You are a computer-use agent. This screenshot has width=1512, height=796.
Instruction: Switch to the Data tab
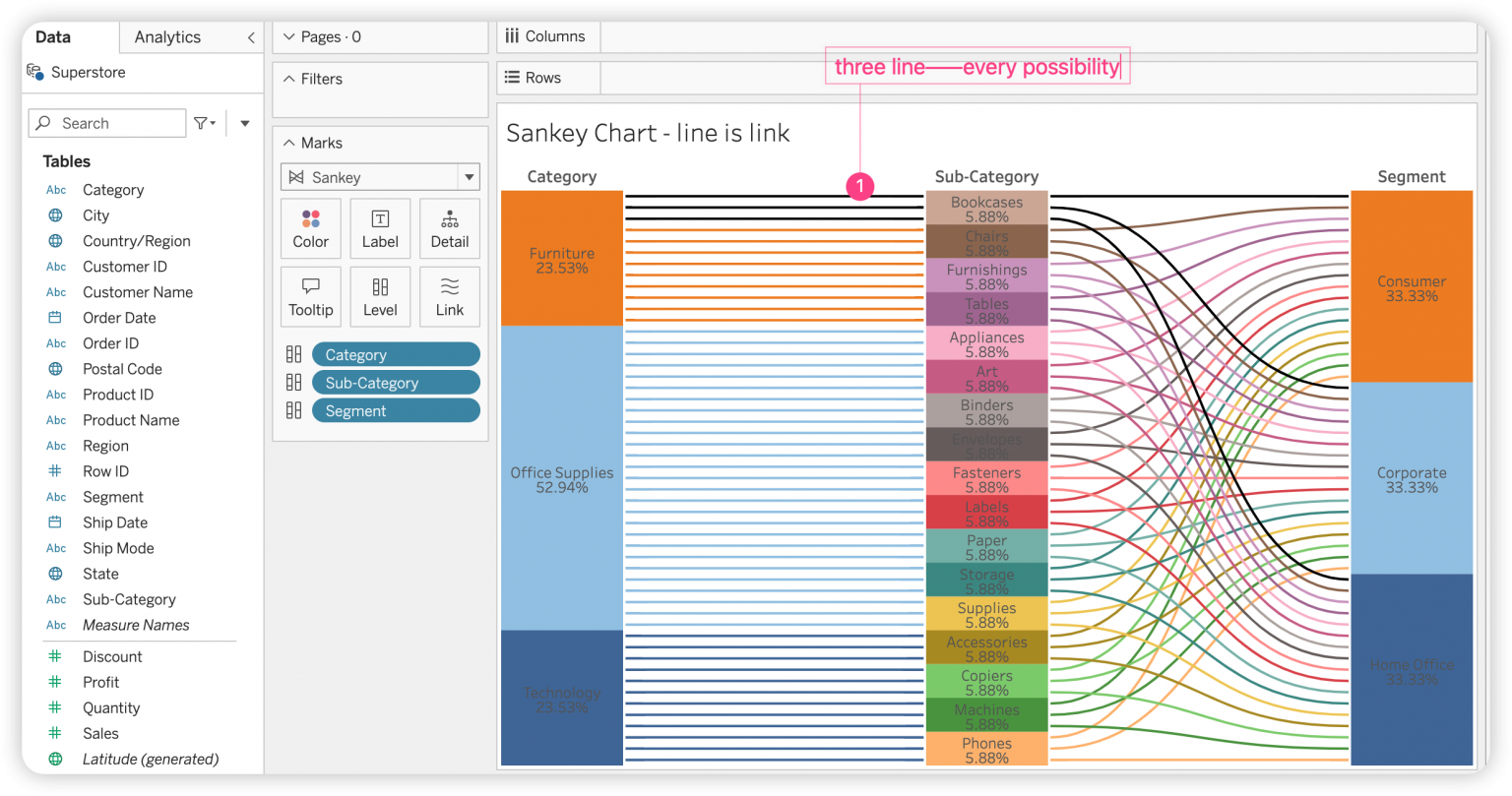click(53, 37)
